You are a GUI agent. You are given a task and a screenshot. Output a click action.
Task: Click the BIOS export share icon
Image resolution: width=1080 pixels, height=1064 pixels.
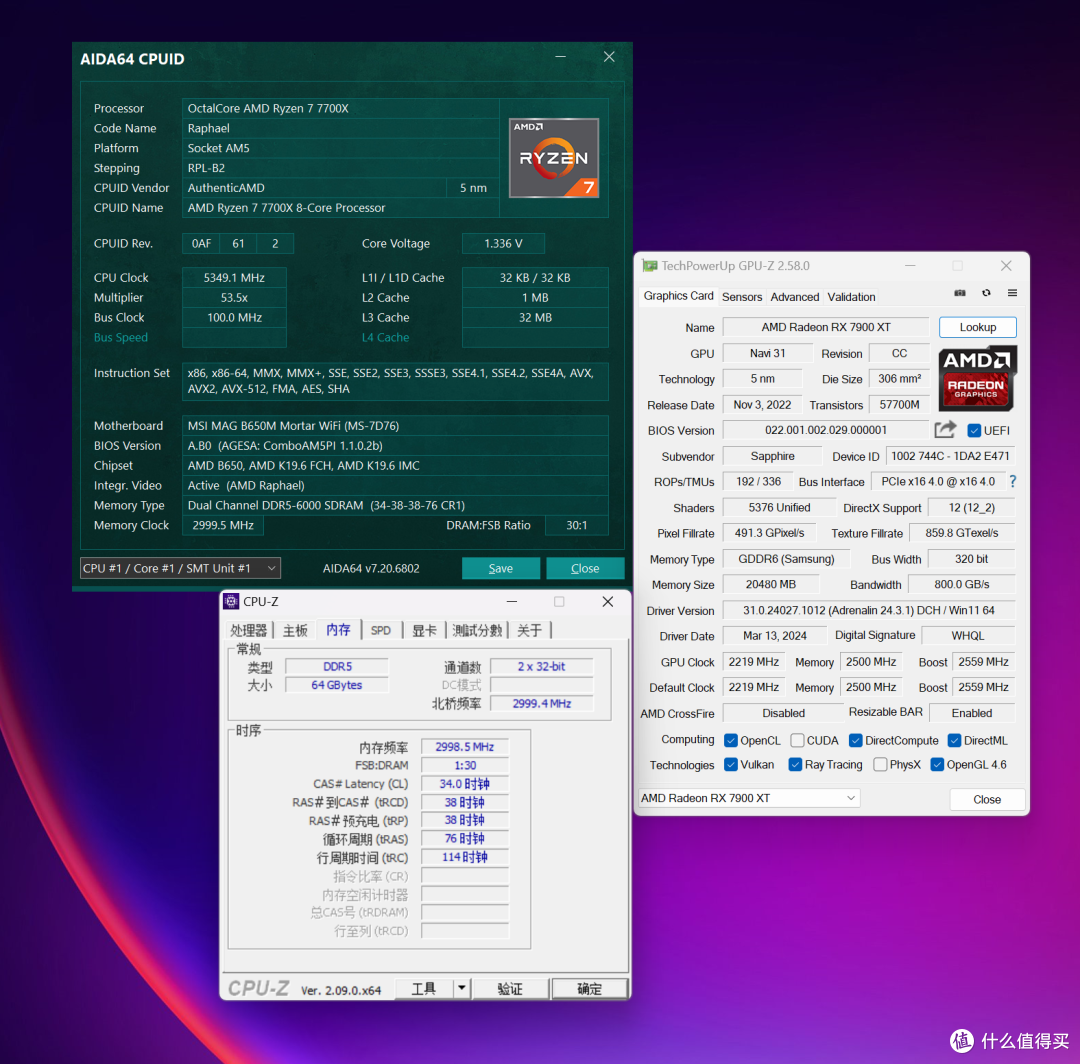945,430
